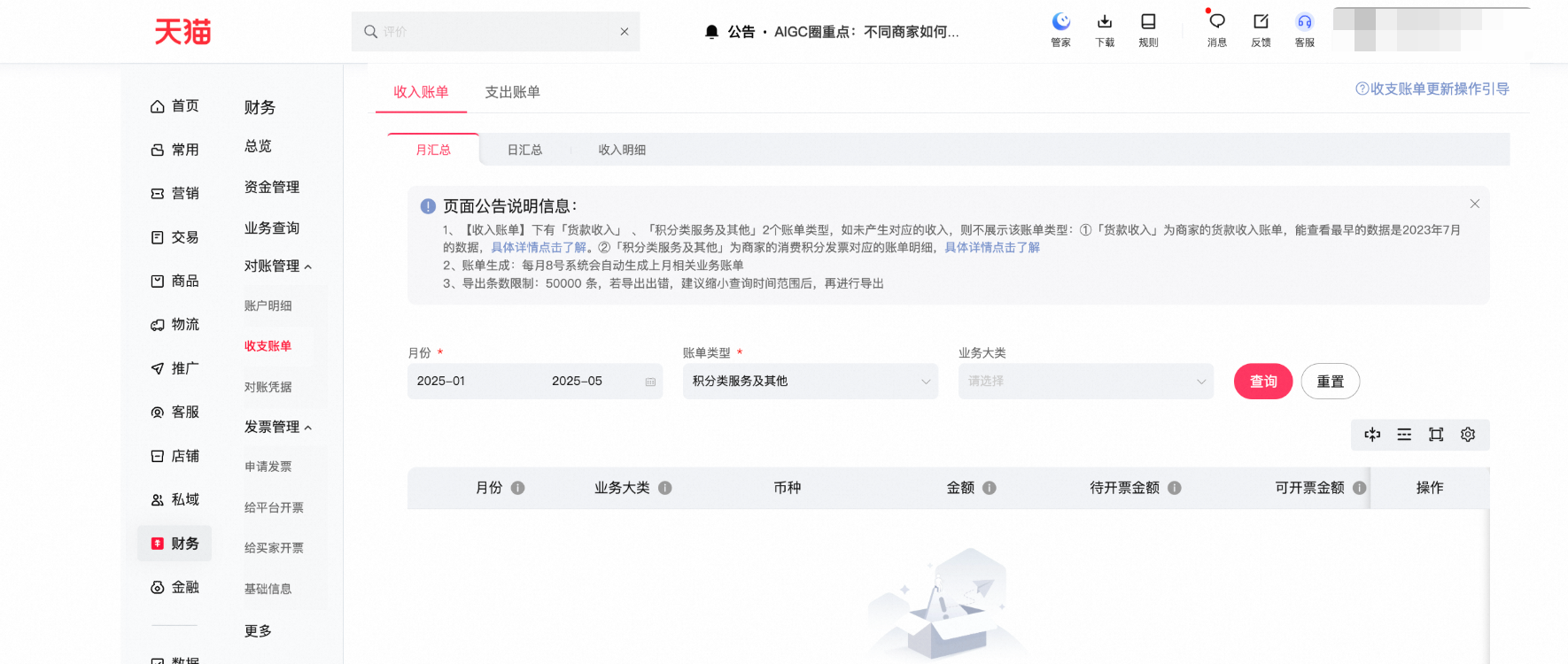Open 店铺 in left sidebar
The image size is (1568, 664).
tap(175, 456)
